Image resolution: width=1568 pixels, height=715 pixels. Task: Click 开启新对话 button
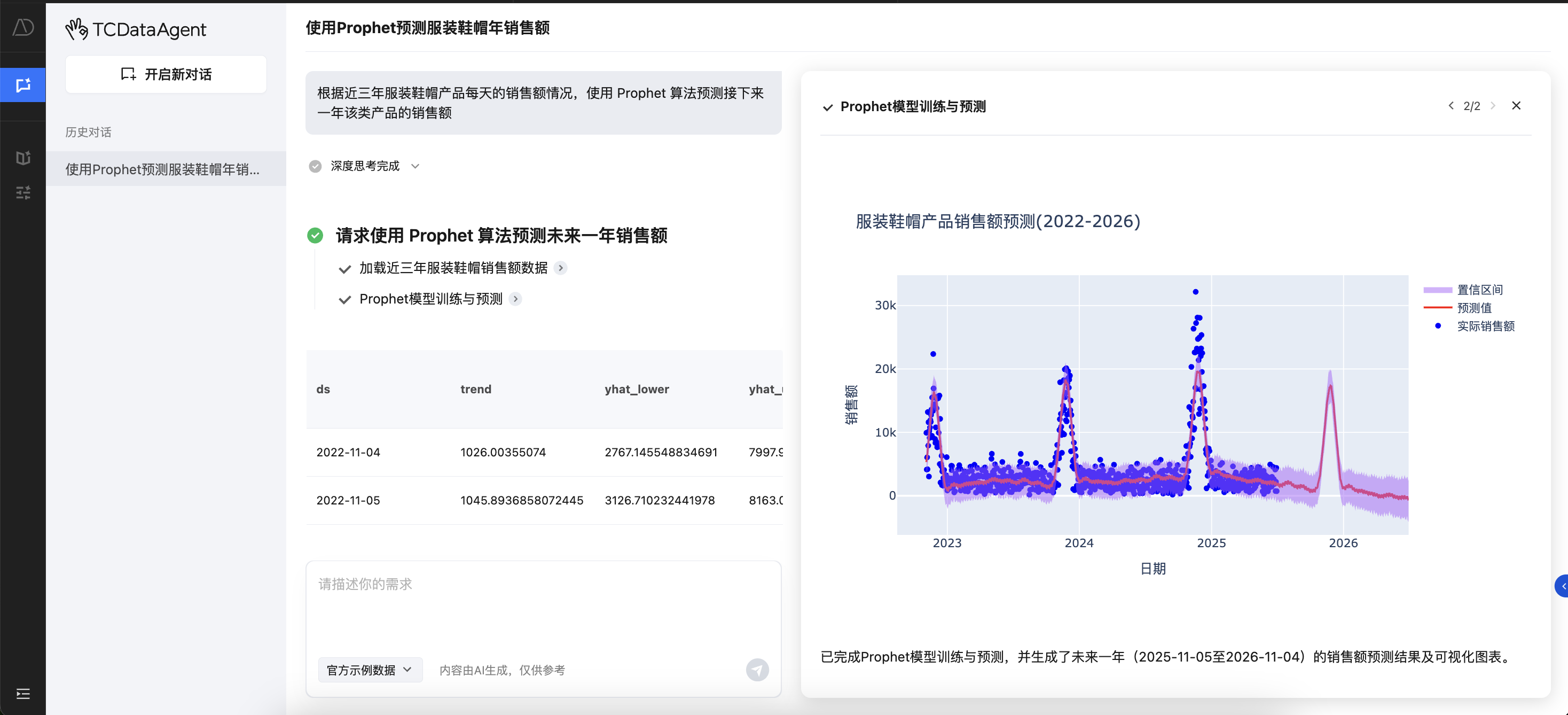(166, 74)
